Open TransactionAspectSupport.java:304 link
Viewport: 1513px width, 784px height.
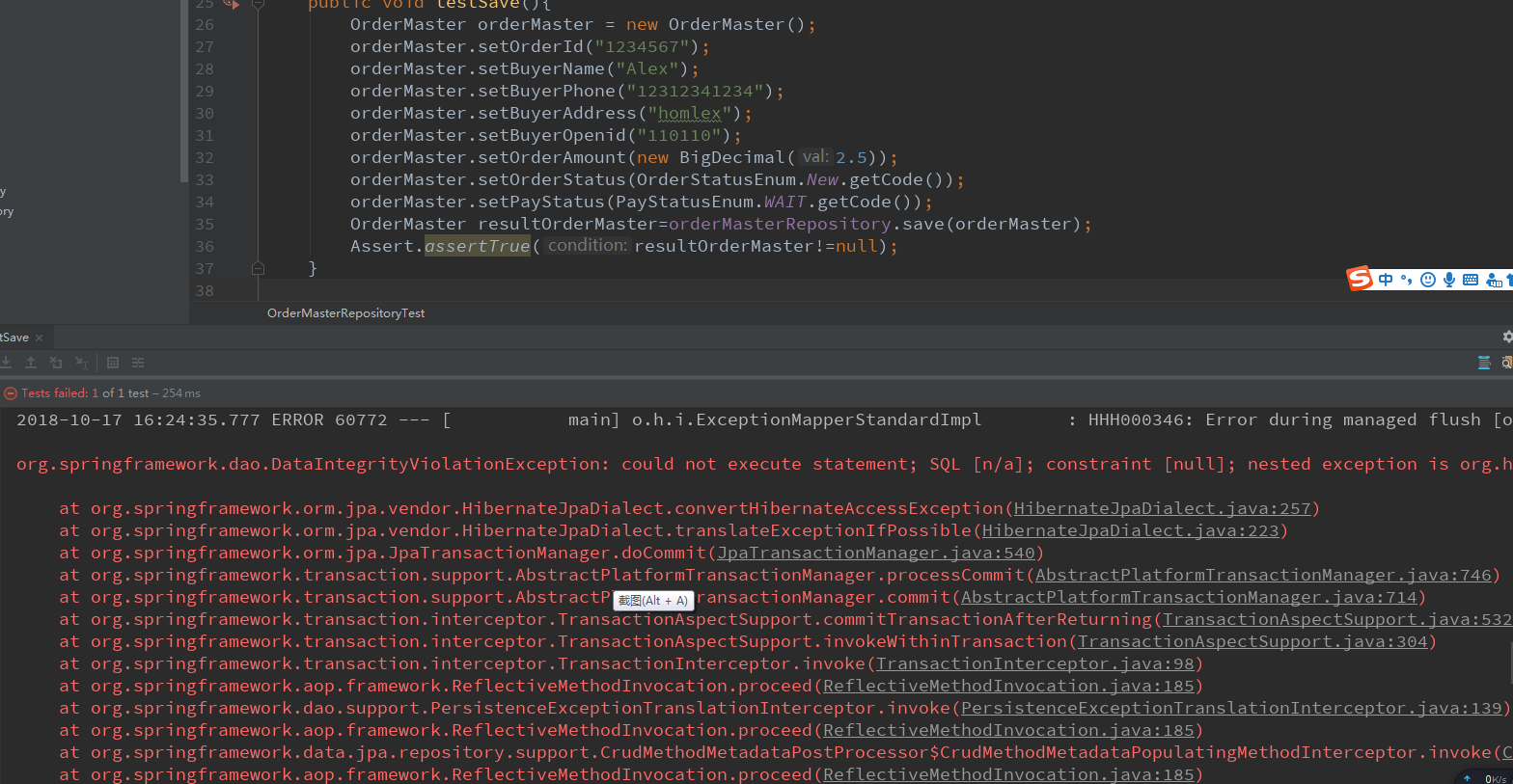1252,641
